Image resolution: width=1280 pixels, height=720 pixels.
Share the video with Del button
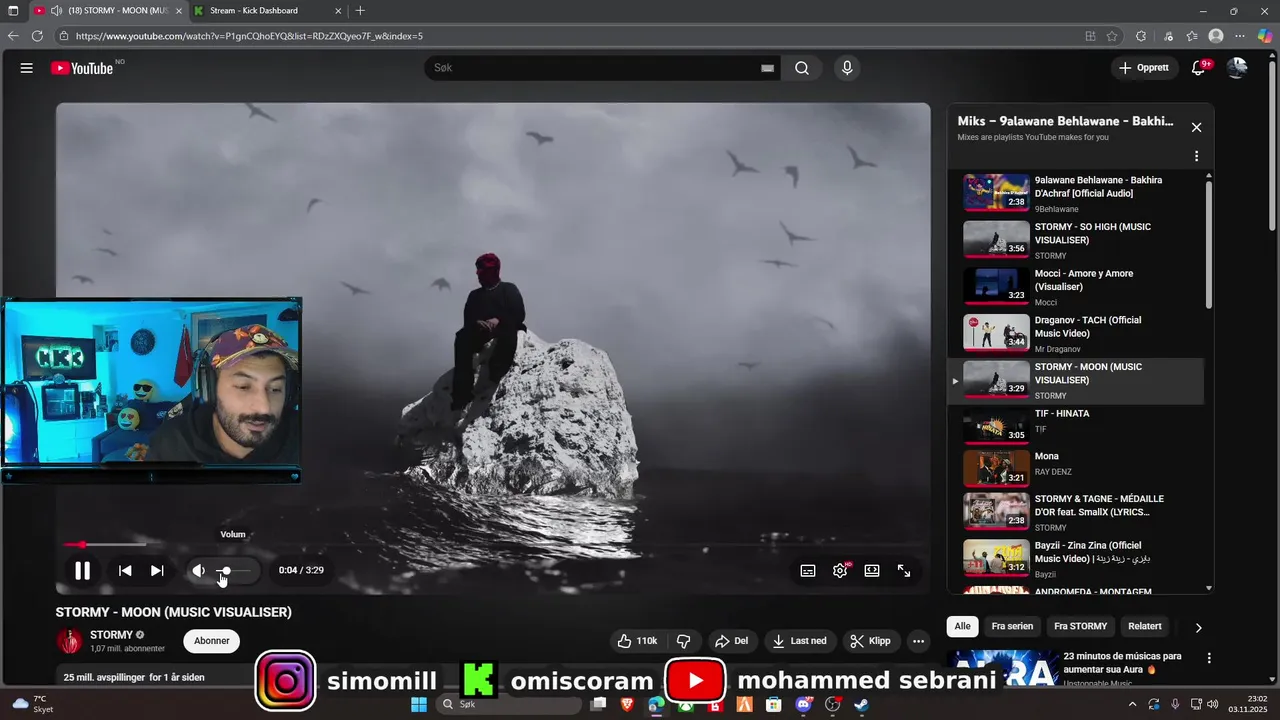(731, 641)
